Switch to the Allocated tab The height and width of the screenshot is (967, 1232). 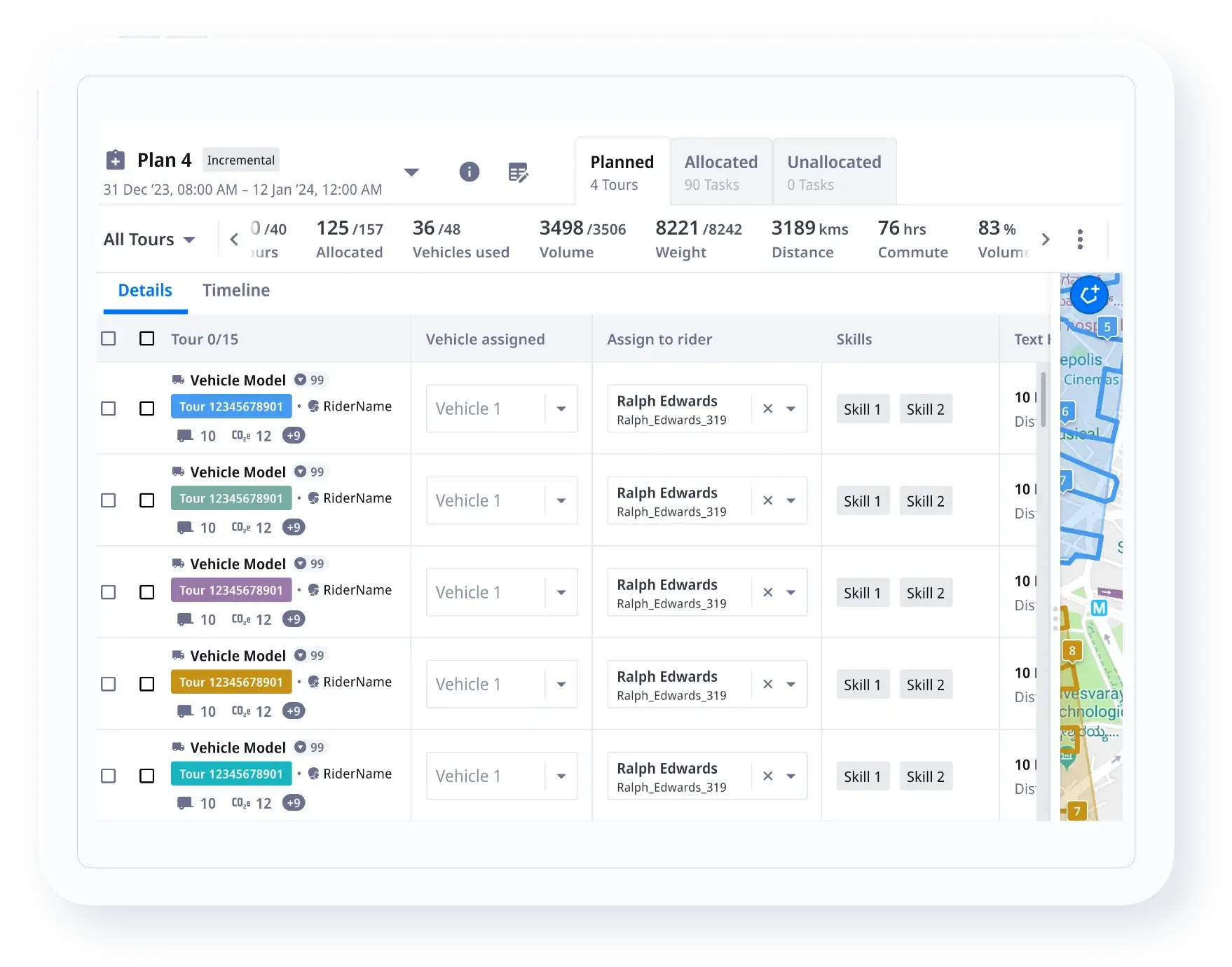coord(720,172)
